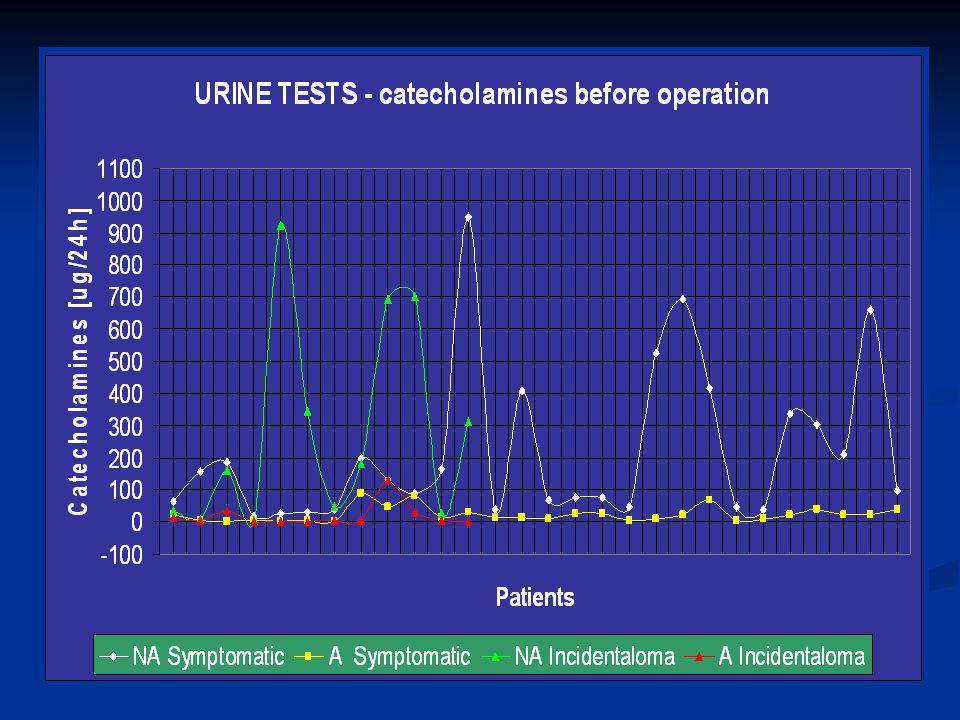Click the 'Patients' x-axis label
The height and width of the screenshot is (720, 960).
pyautogui.click(x=534, y=597)
